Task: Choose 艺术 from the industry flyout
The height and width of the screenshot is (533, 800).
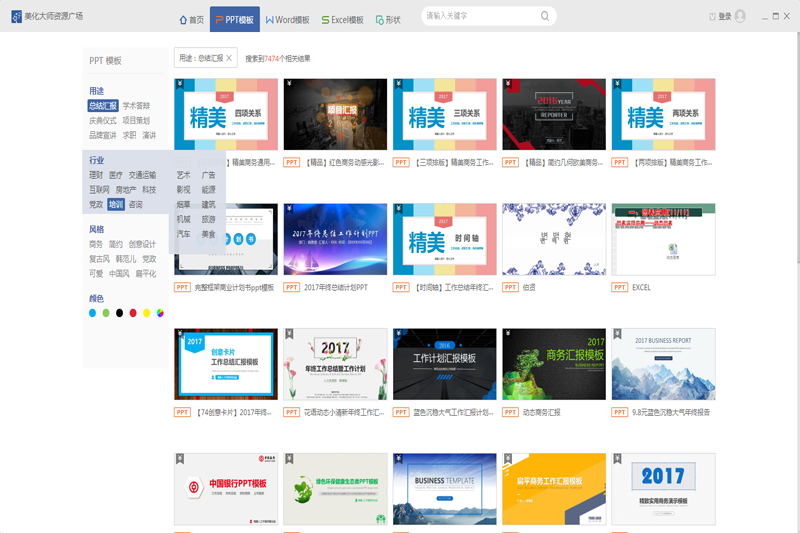Action: (x=183, y=175)
